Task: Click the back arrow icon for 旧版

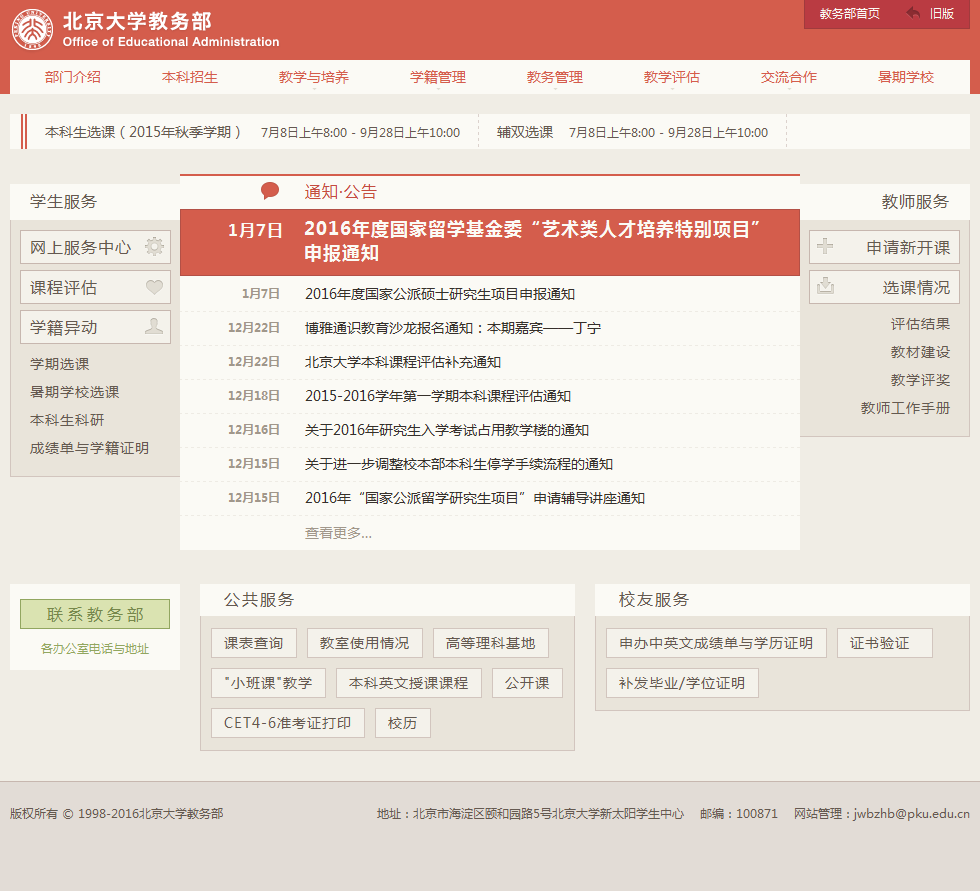Action: [x=913, y=13]
